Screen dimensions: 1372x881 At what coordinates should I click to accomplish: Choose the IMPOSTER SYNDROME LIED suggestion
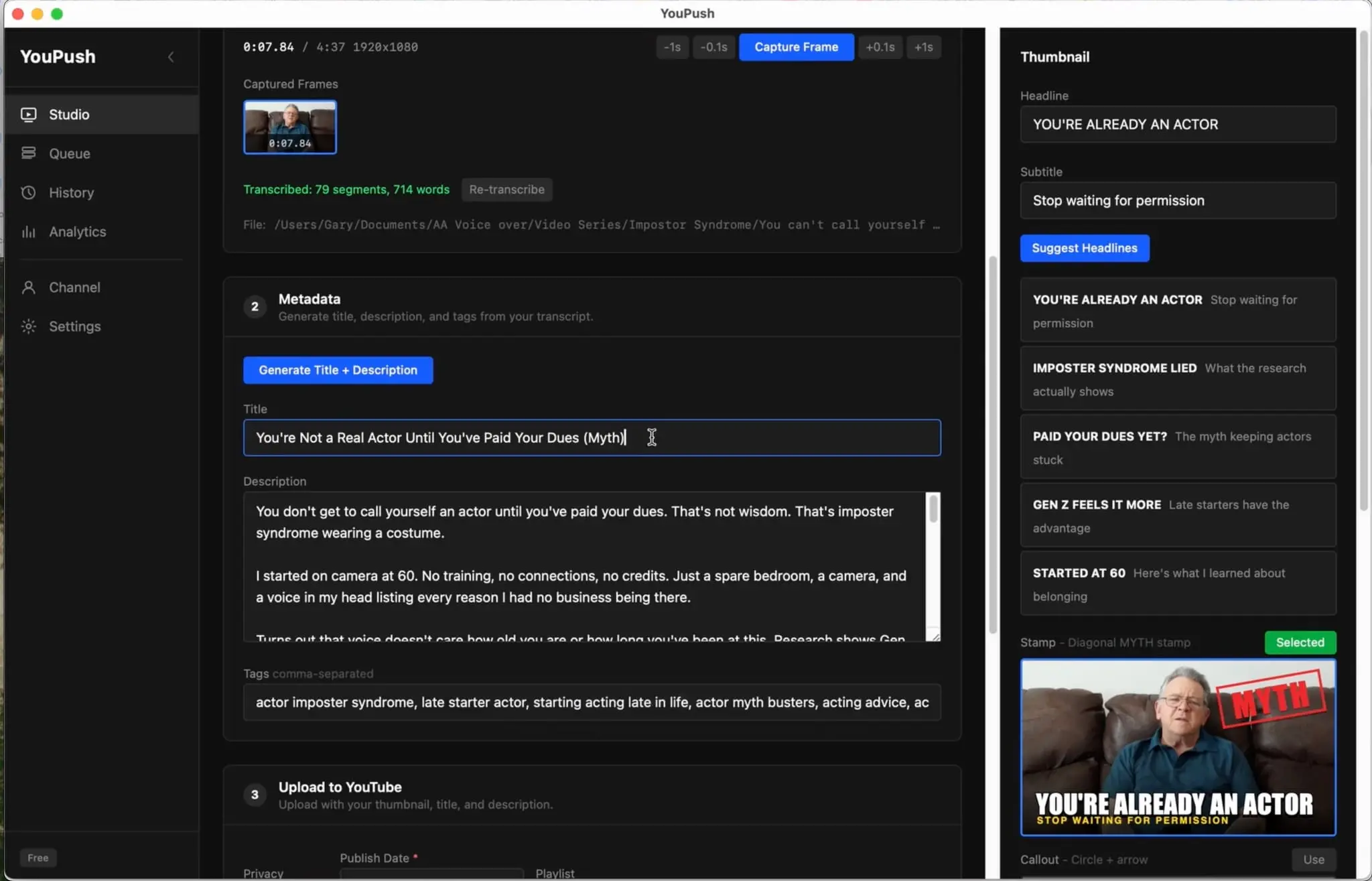(1178, 379)
